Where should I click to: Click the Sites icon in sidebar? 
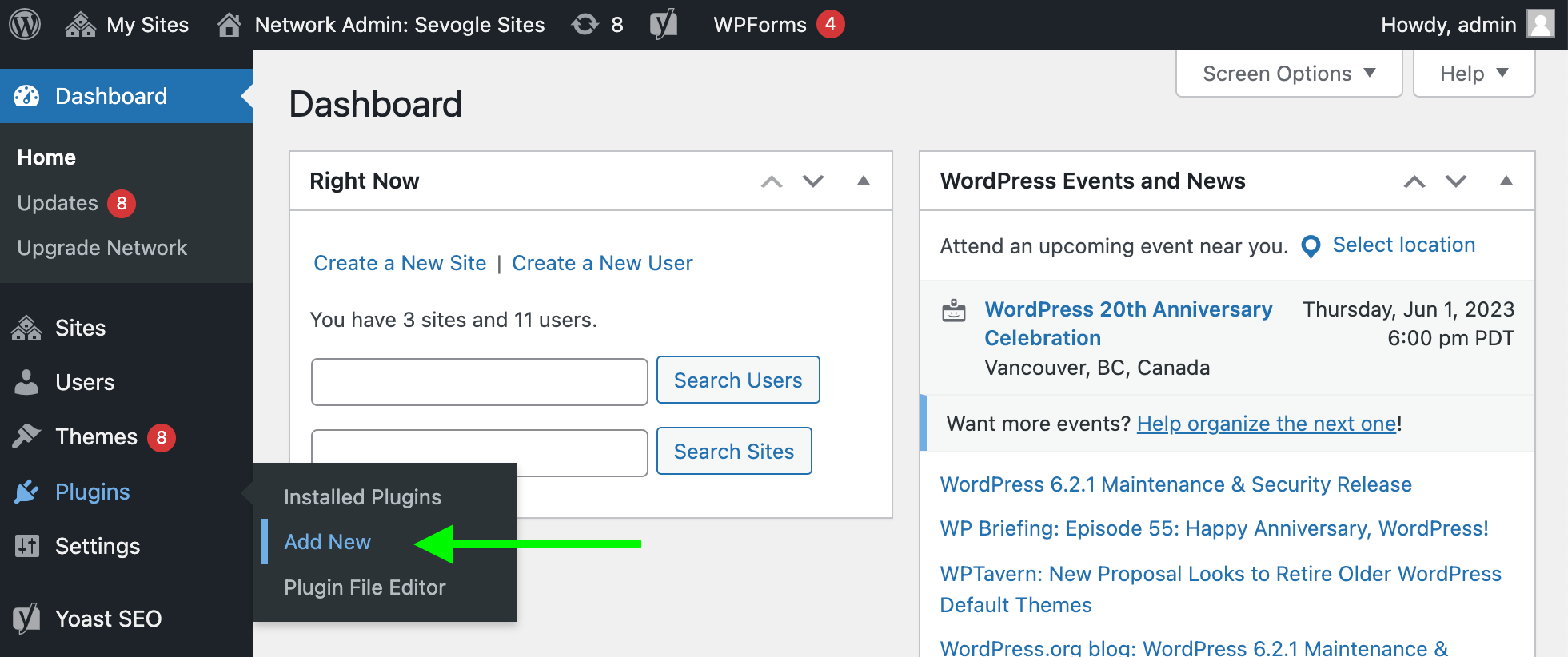[x=26, y=328]
